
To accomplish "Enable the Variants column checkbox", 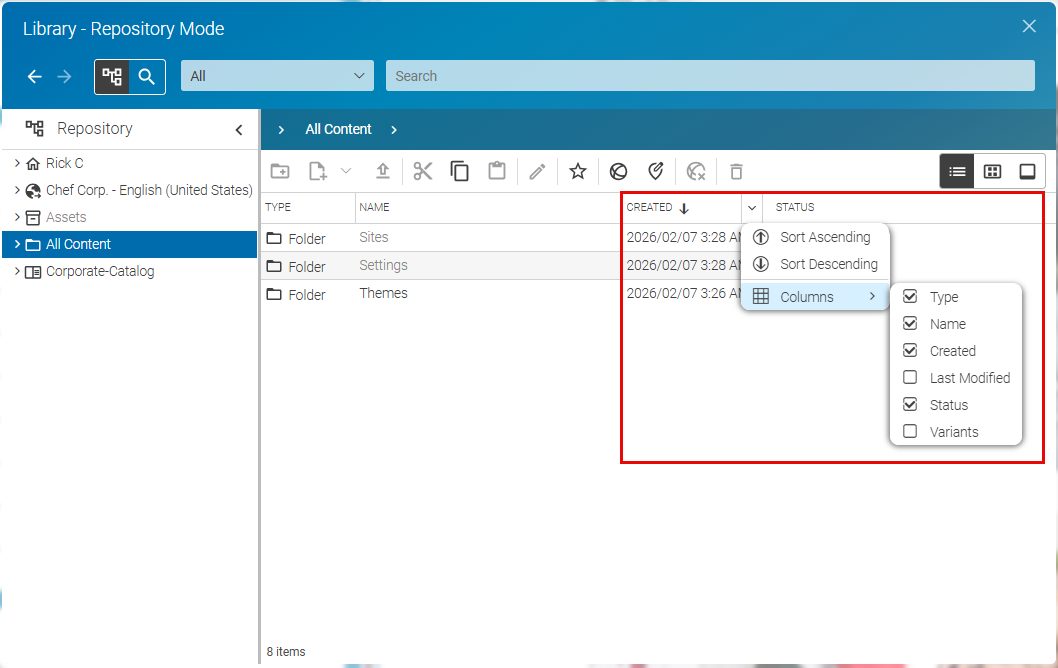I will pos(910,432).
